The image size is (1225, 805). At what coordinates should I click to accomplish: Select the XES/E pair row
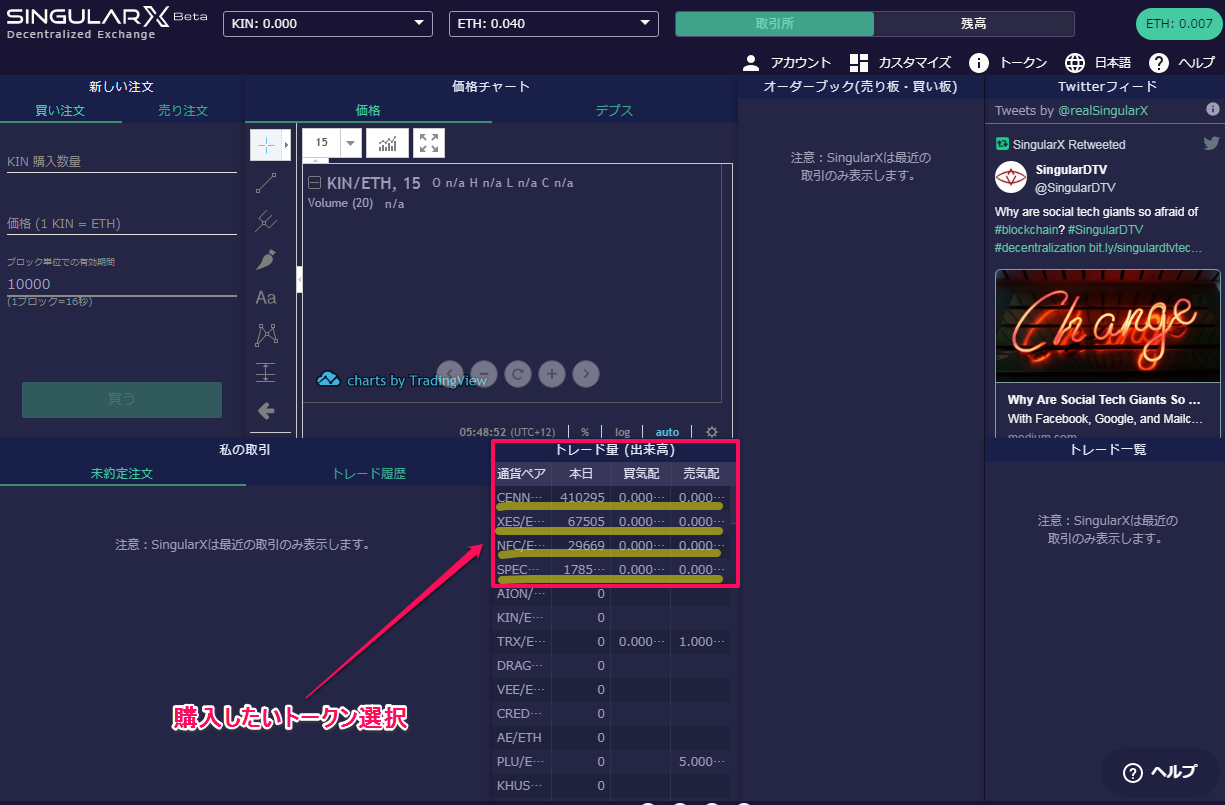point(612,521)
